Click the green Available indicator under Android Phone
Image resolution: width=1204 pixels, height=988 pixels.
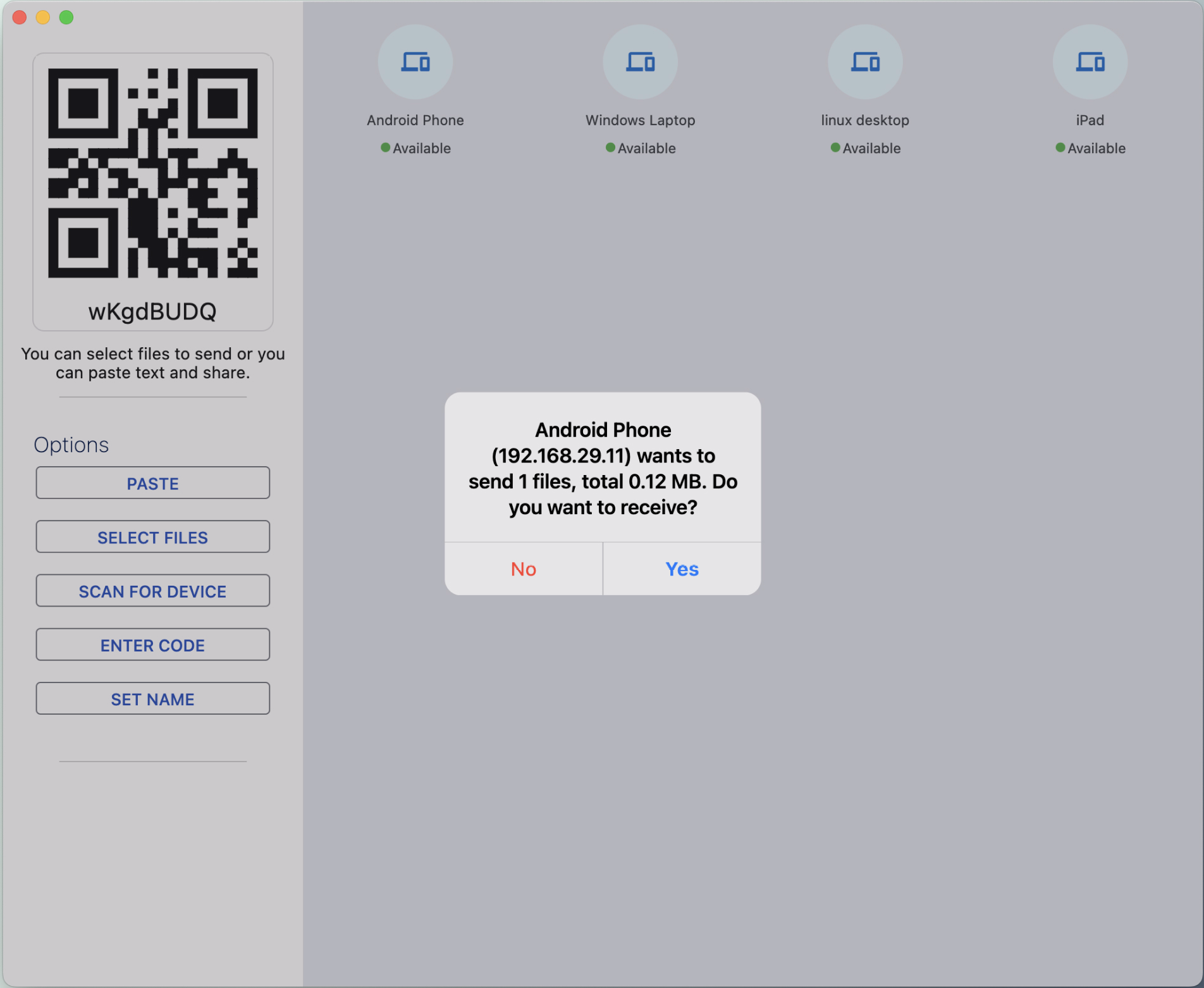point(384,147)
